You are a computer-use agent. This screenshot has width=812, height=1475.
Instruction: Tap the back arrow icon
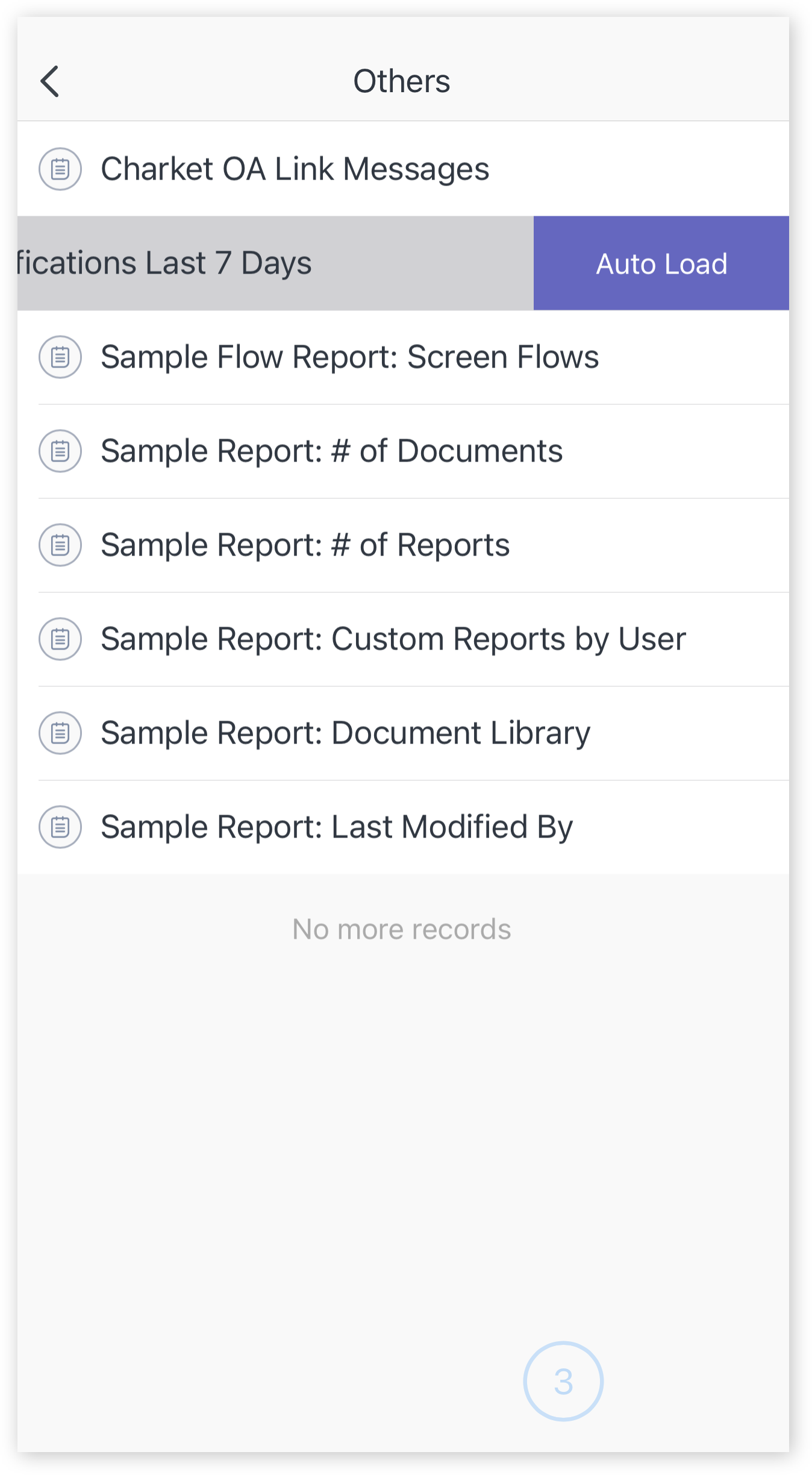(x=50, y=81)
